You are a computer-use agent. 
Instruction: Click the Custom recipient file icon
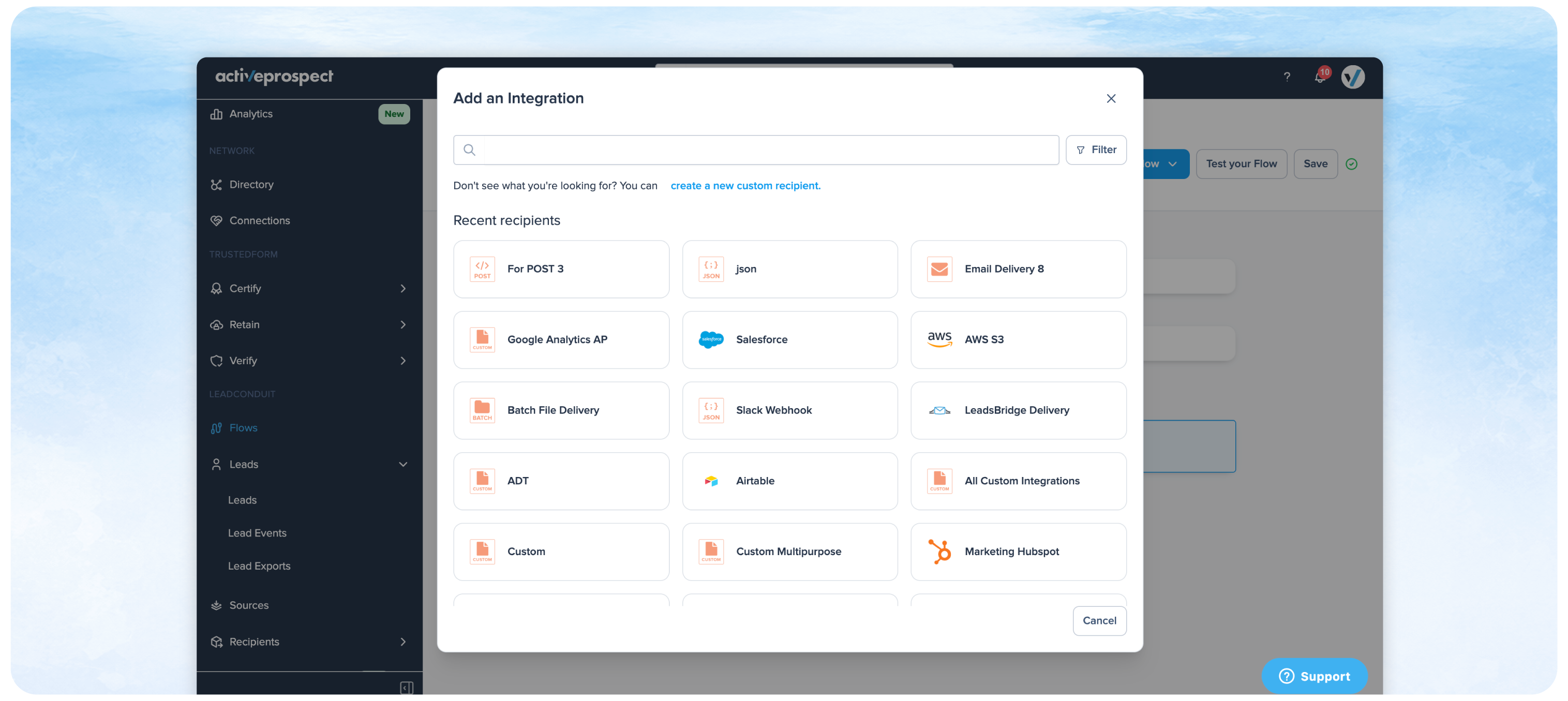482,551
